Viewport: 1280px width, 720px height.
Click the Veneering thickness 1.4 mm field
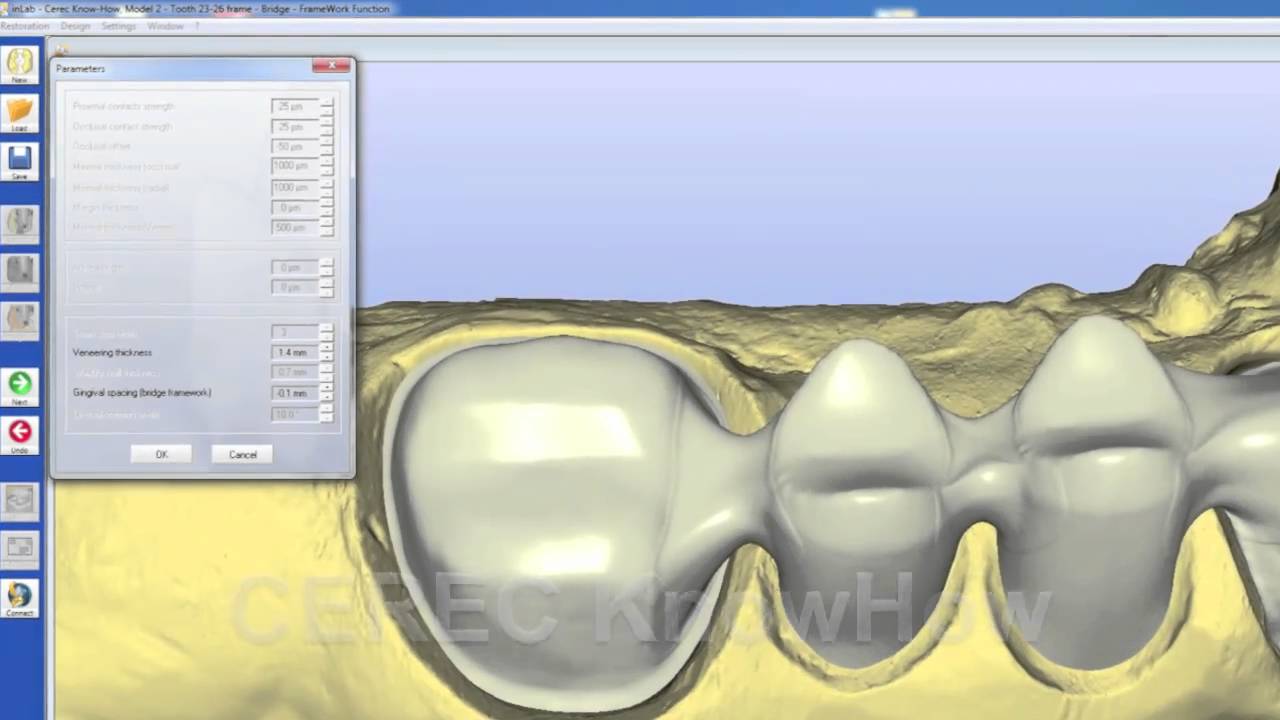(295, 352)
